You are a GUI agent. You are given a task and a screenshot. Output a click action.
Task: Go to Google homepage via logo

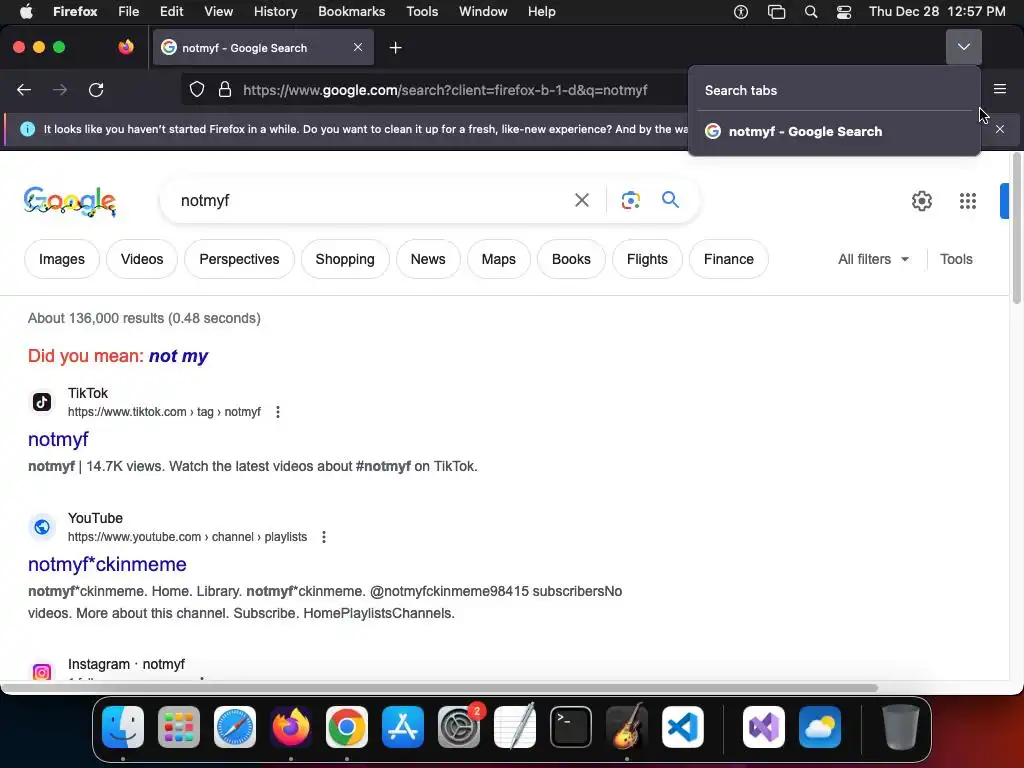(x=70, y=200)
